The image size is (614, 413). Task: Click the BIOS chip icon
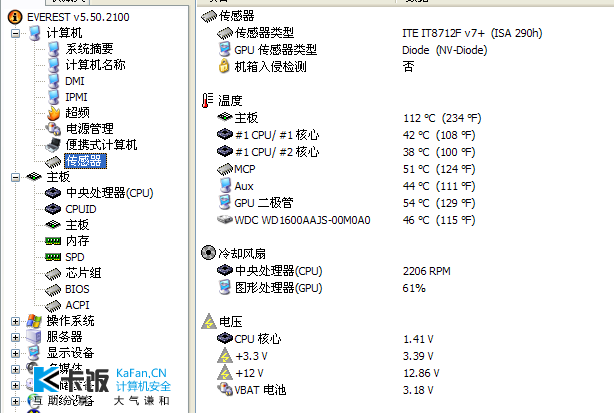[x=53, y=290]
